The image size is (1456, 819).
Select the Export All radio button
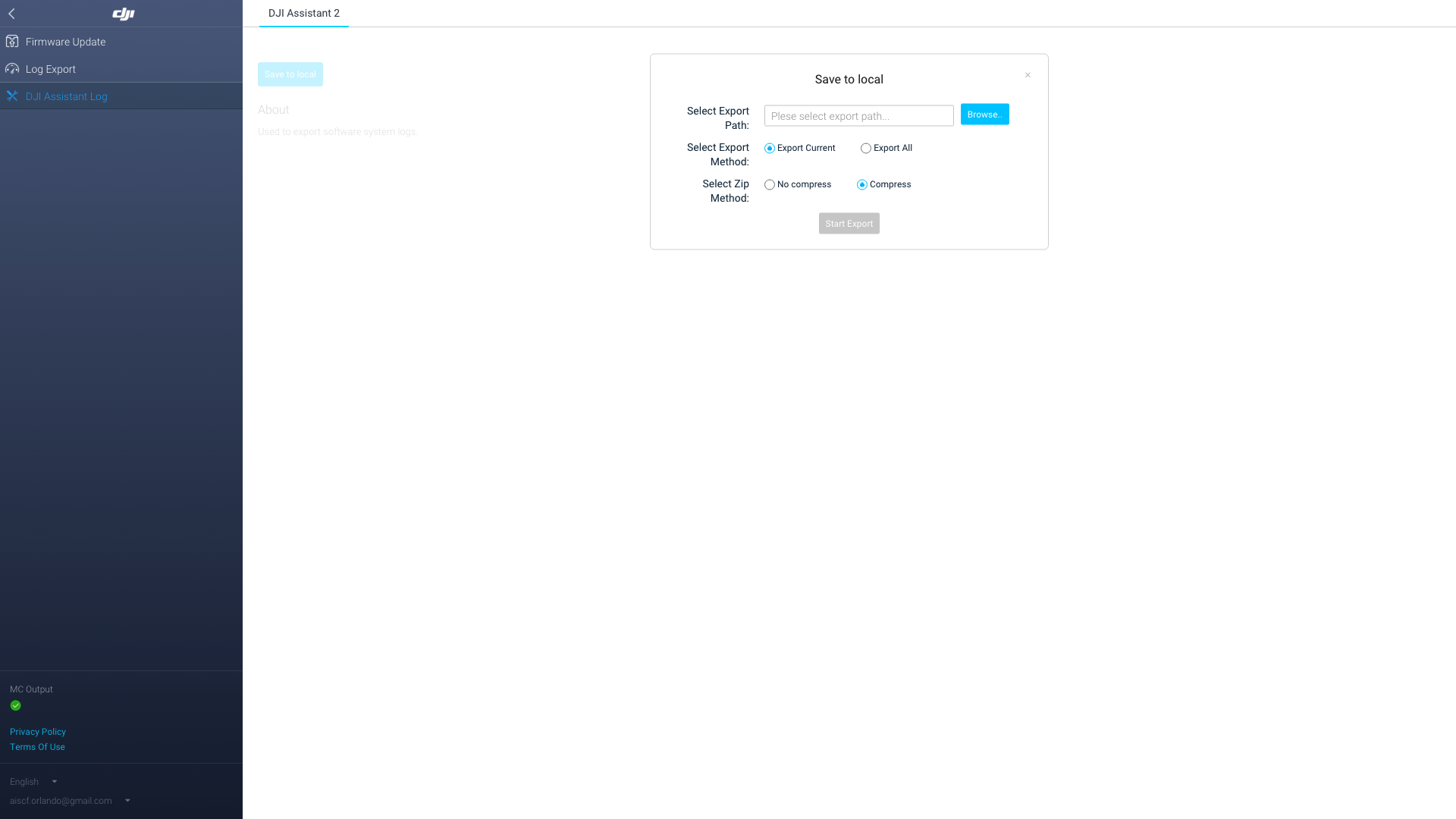pos(865,148)
